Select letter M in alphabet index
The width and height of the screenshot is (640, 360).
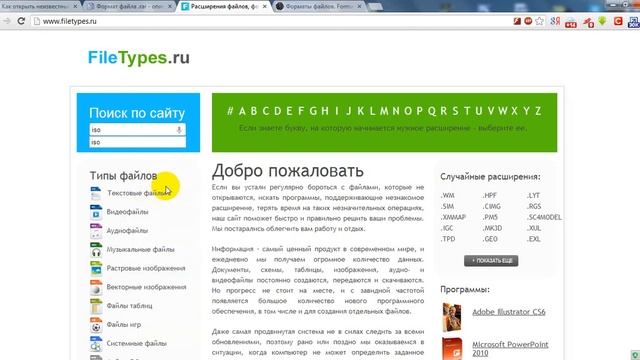coord(384,111)
